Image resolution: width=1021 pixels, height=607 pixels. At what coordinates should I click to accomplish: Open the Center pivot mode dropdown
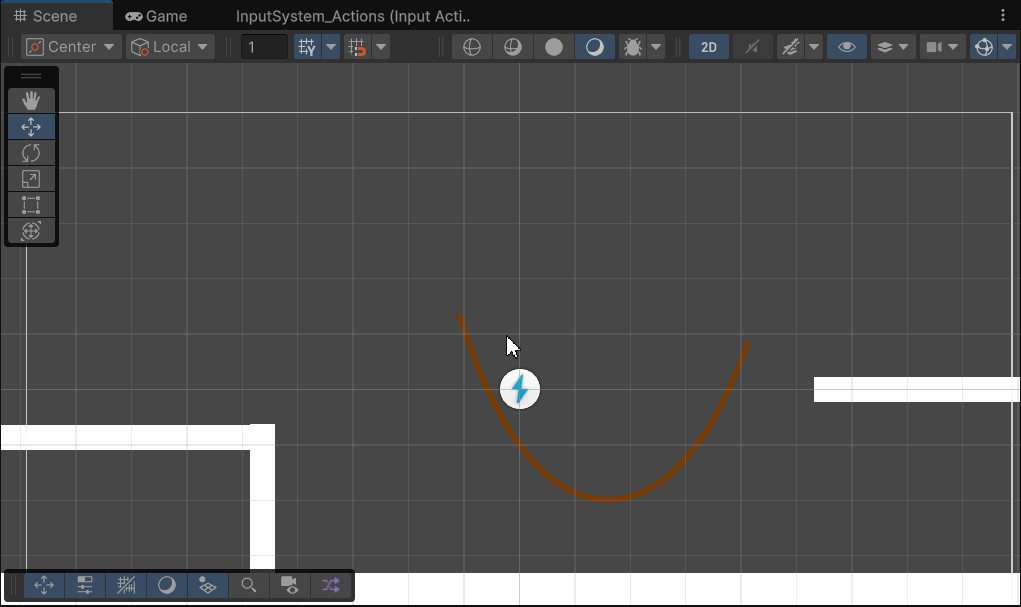tap(70, 47)
